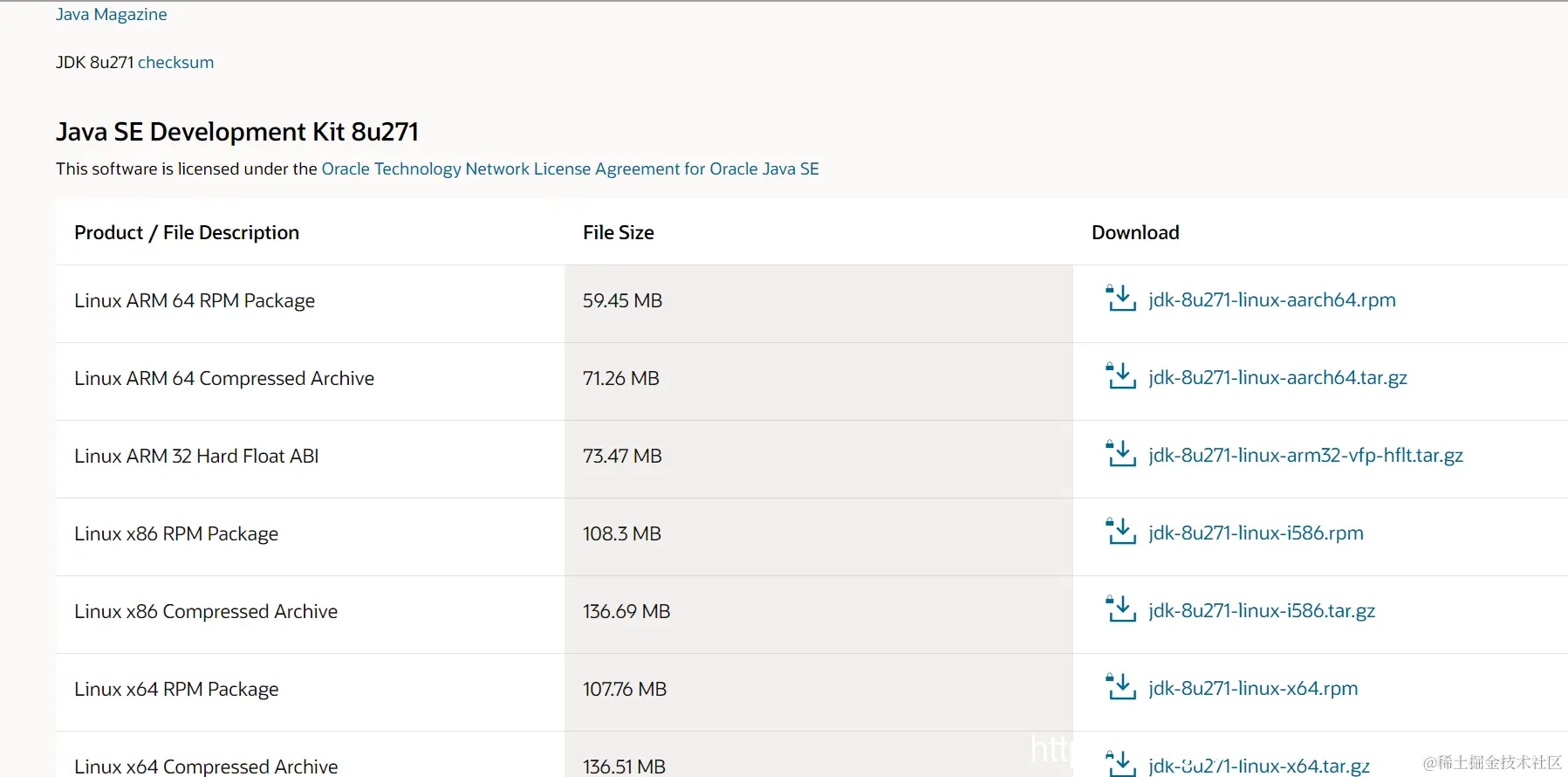1568x777 pixels.
Task: Download jdk-8u271-linux-i586.tar.gz link
Action: (1262, 610)
